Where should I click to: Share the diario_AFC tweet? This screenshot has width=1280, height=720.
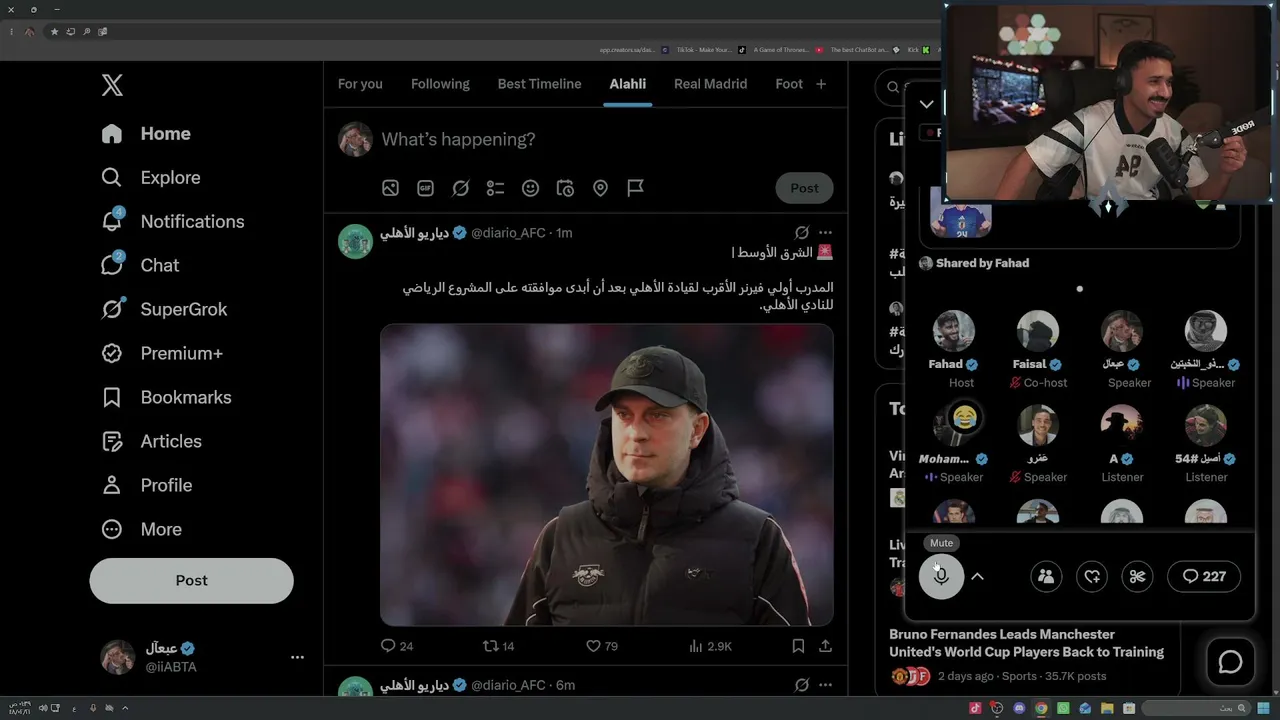[825, 646]
